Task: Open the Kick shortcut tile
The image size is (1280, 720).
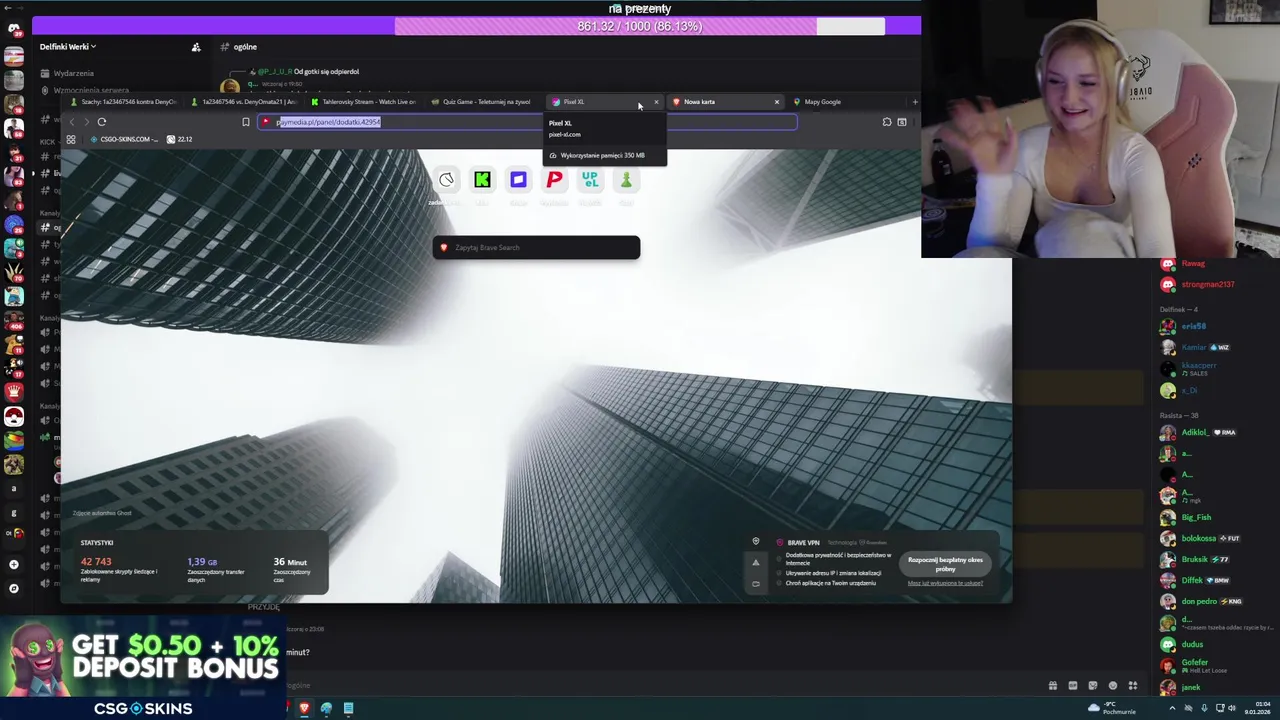Action: pos(482,180)
